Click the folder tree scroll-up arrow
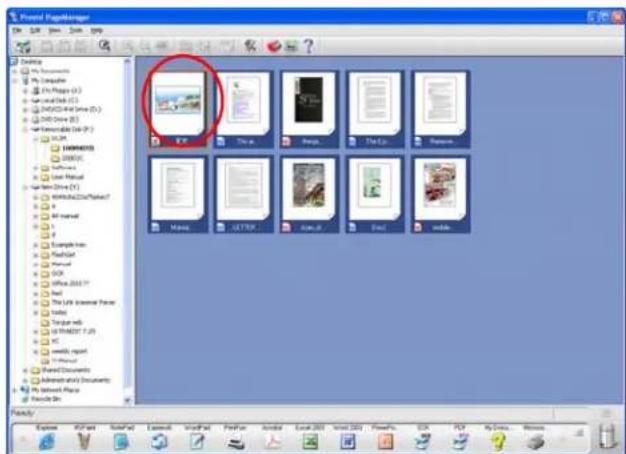The height and width of the screenshot is (454, 626). tap(127, 61)
